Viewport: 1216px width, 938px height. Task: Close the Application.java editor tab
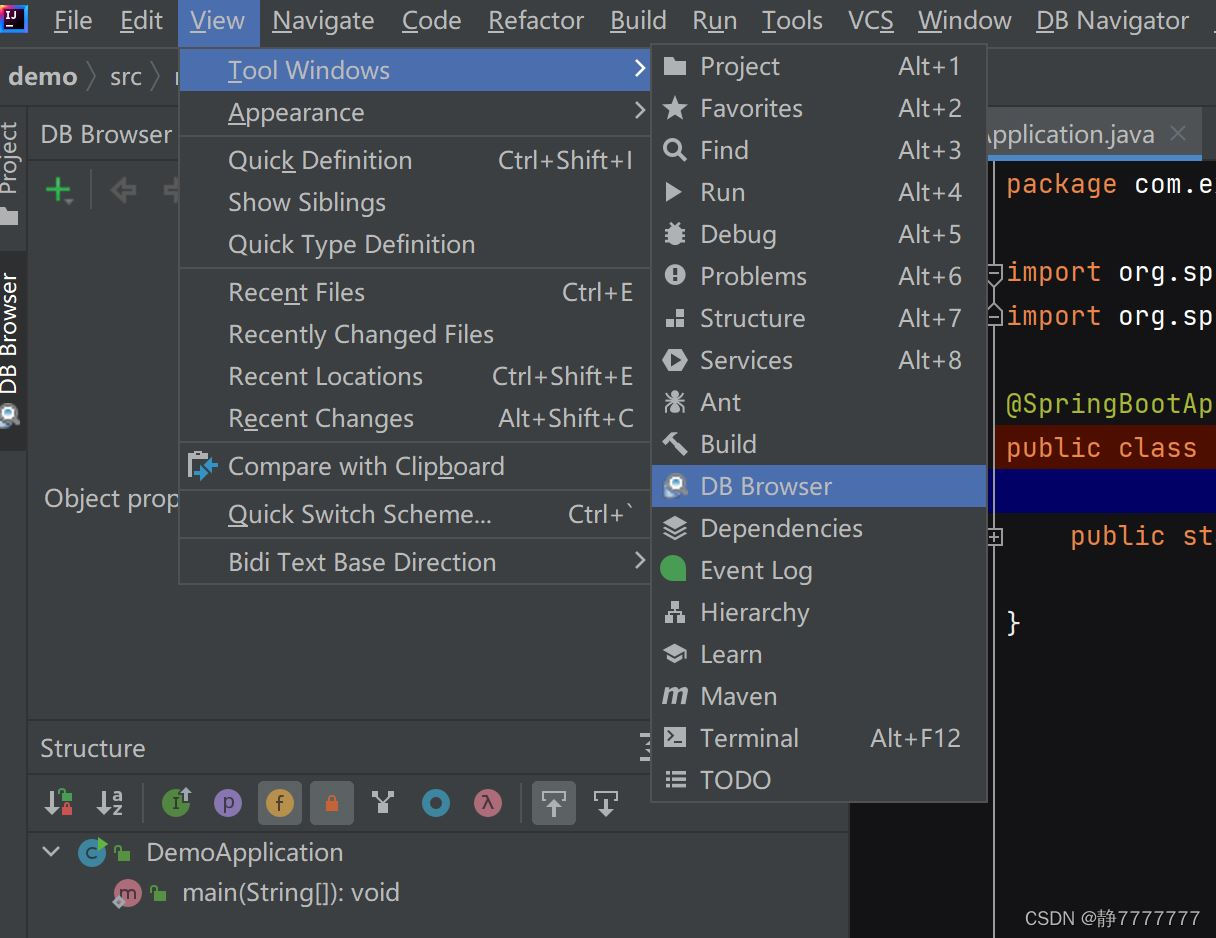tap(1178, 133)
